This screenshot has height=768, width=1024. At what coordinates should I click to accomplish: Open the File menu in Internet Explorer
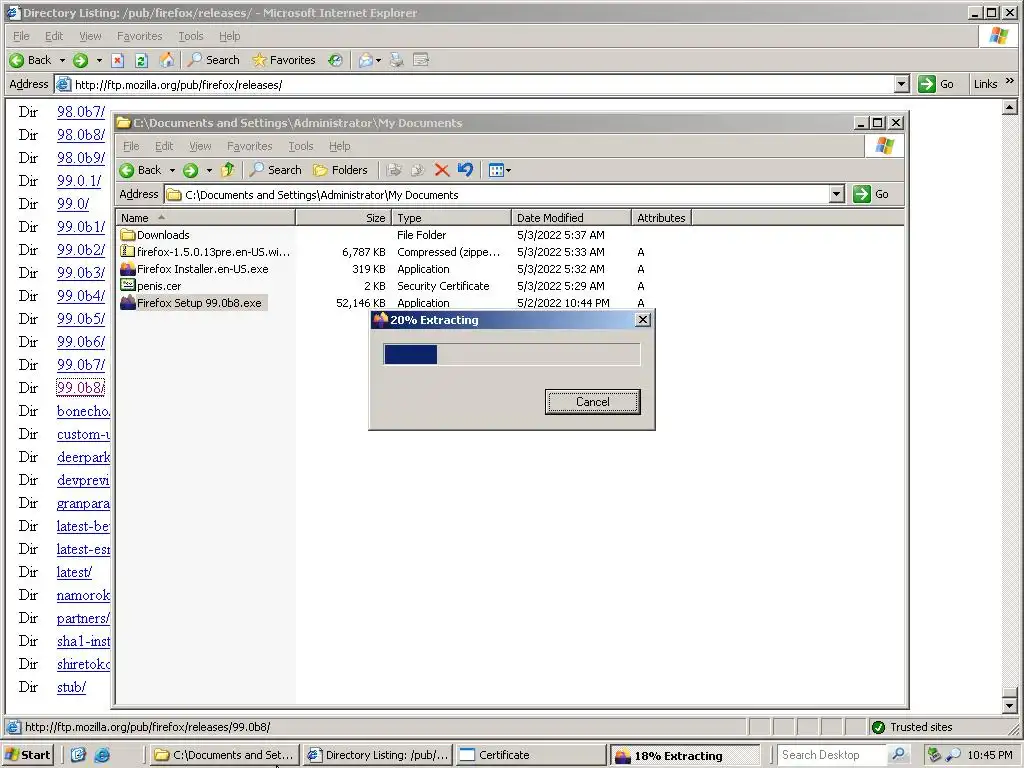tap(22, 36)
